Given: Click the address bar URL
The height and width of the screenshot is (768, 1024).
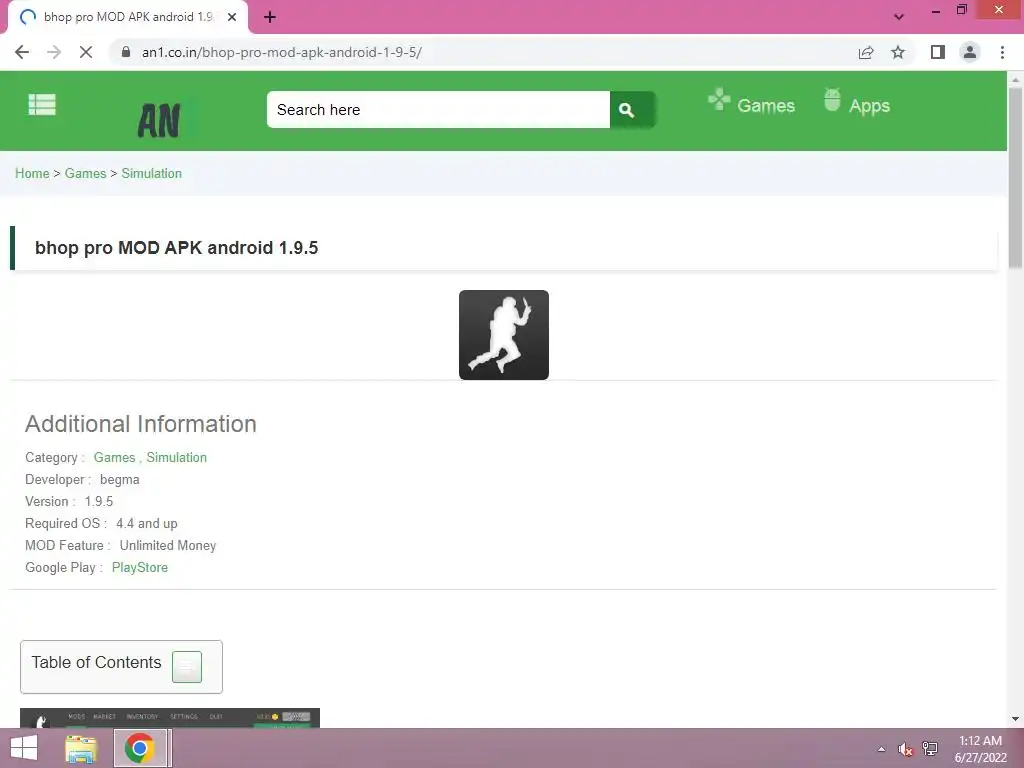Looking at the screenshot, I should click(x=282, y=52).
